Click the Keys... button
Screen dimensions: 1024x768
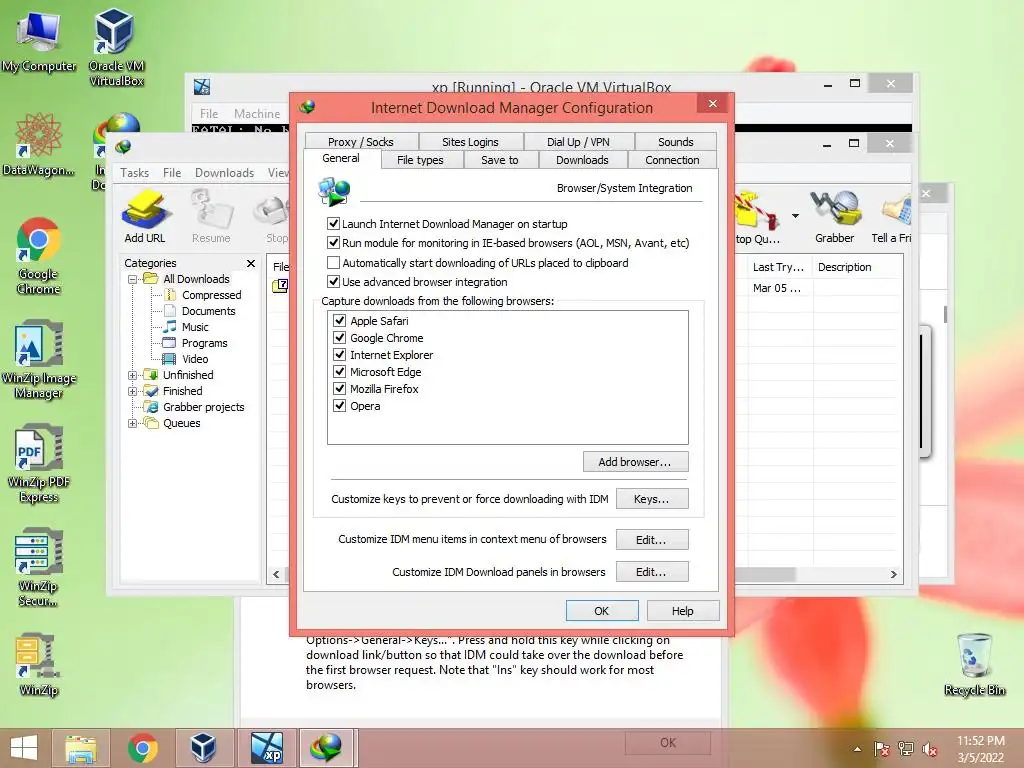pos(651,499)
